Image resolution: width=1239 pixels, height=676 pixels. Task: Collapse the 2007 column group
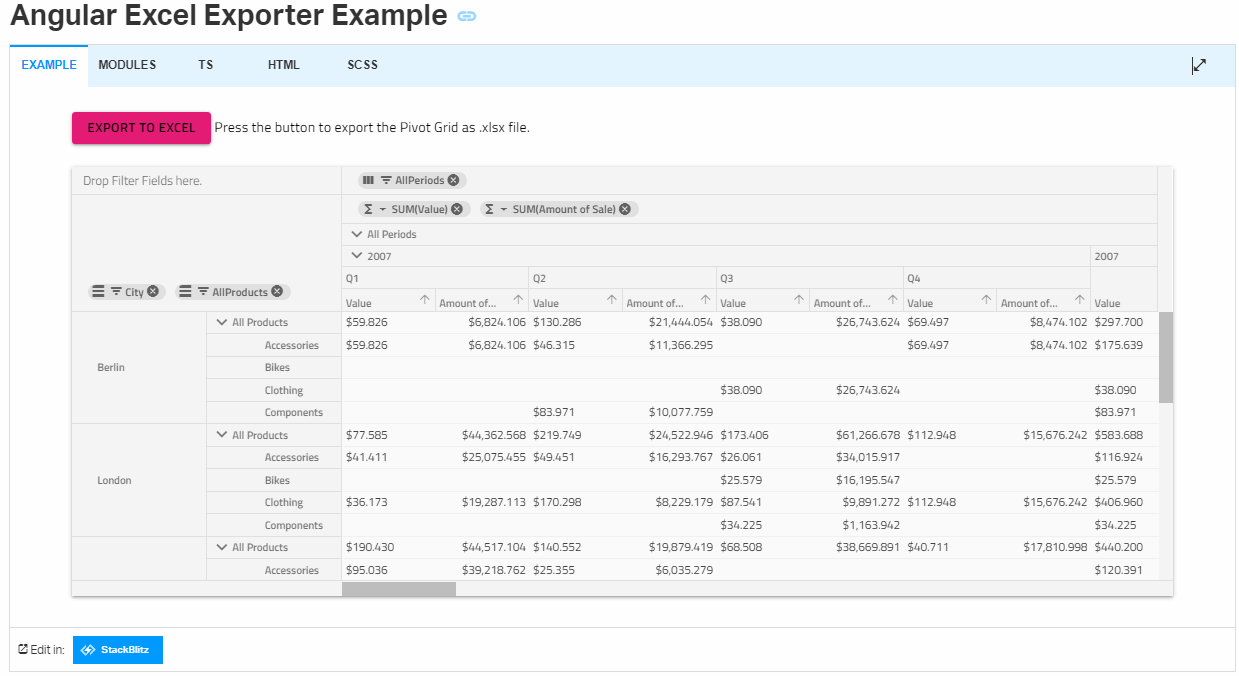tap(357, 255)
